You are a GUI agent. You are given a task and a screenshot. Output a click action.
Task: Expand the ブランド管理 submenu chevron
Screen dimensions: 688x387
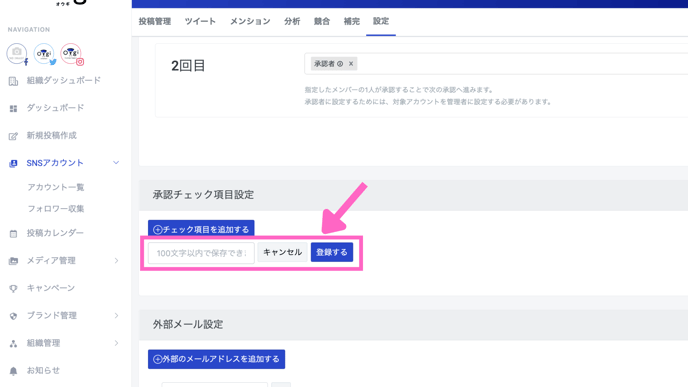pos(116,315)
